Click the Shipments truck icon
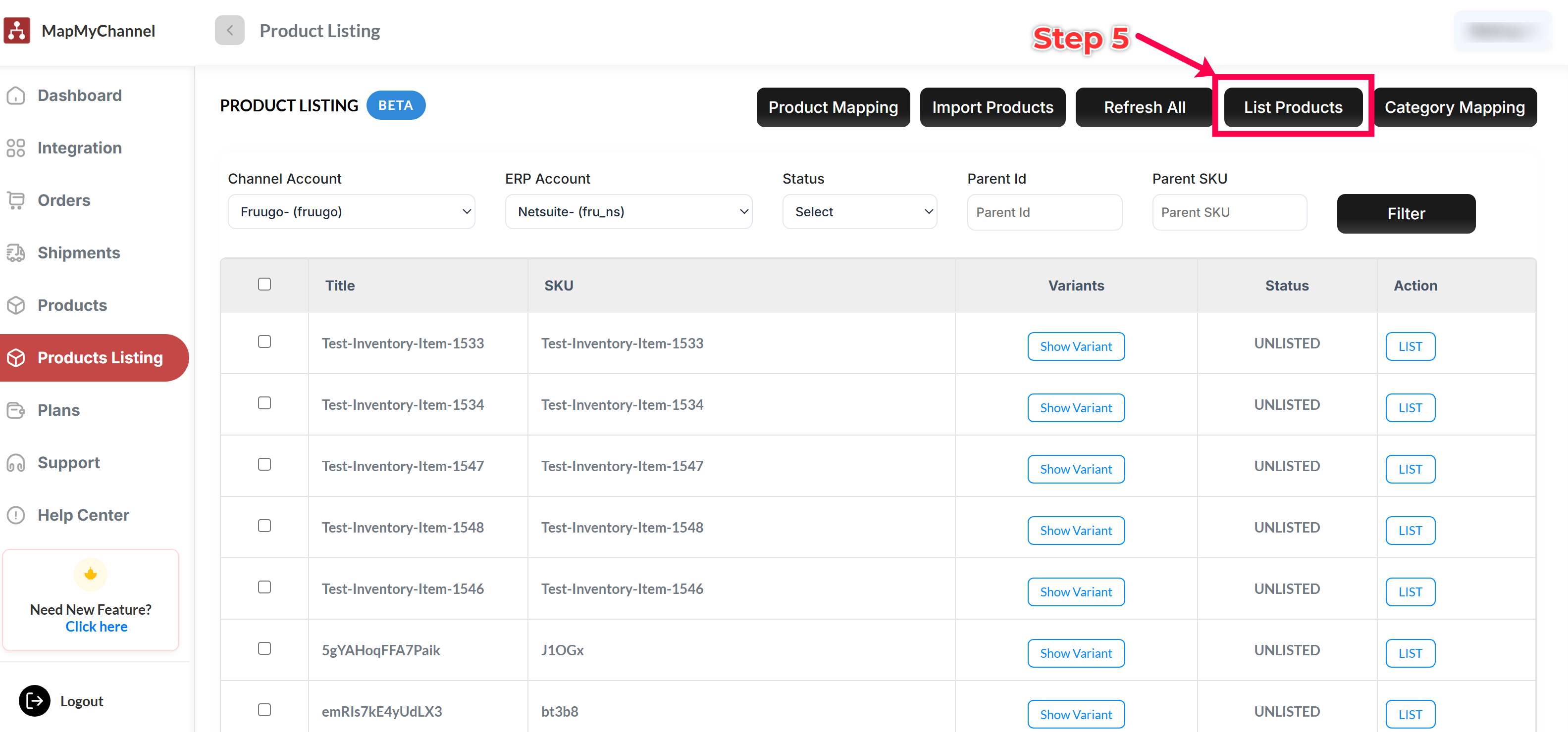1568x732 pixels. click(x=16, y=252)
